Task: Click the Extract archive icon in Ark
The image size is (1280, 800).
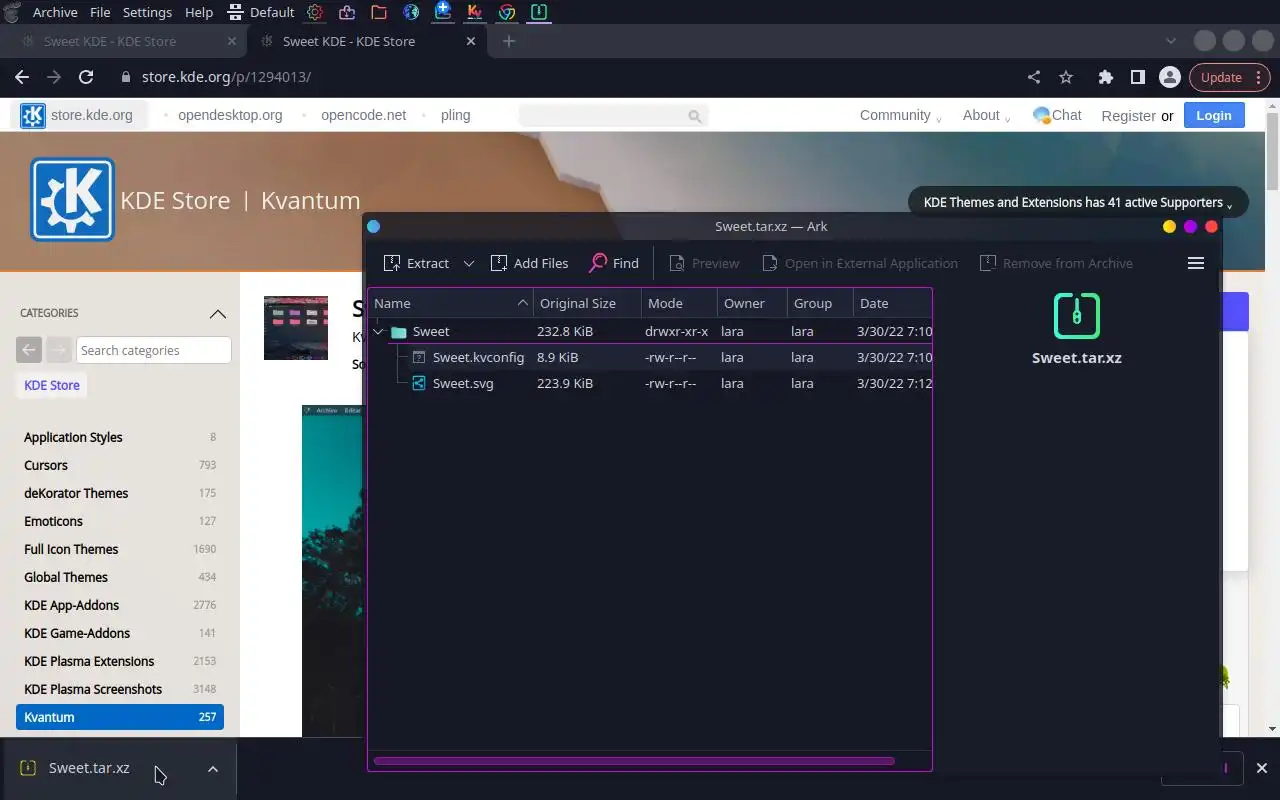Action: tap(392, 263)
